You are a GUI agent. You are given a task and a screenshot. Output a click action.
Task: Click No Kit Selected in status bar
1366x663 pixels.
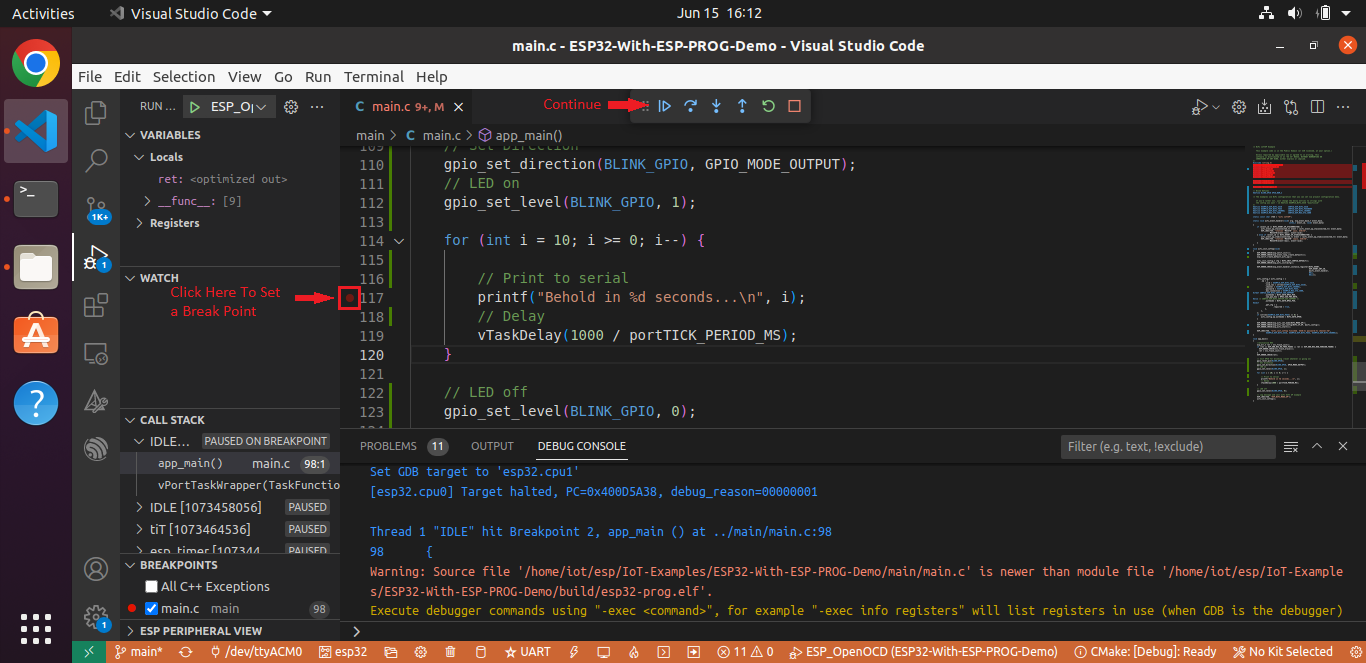(x=1283, y=652)
